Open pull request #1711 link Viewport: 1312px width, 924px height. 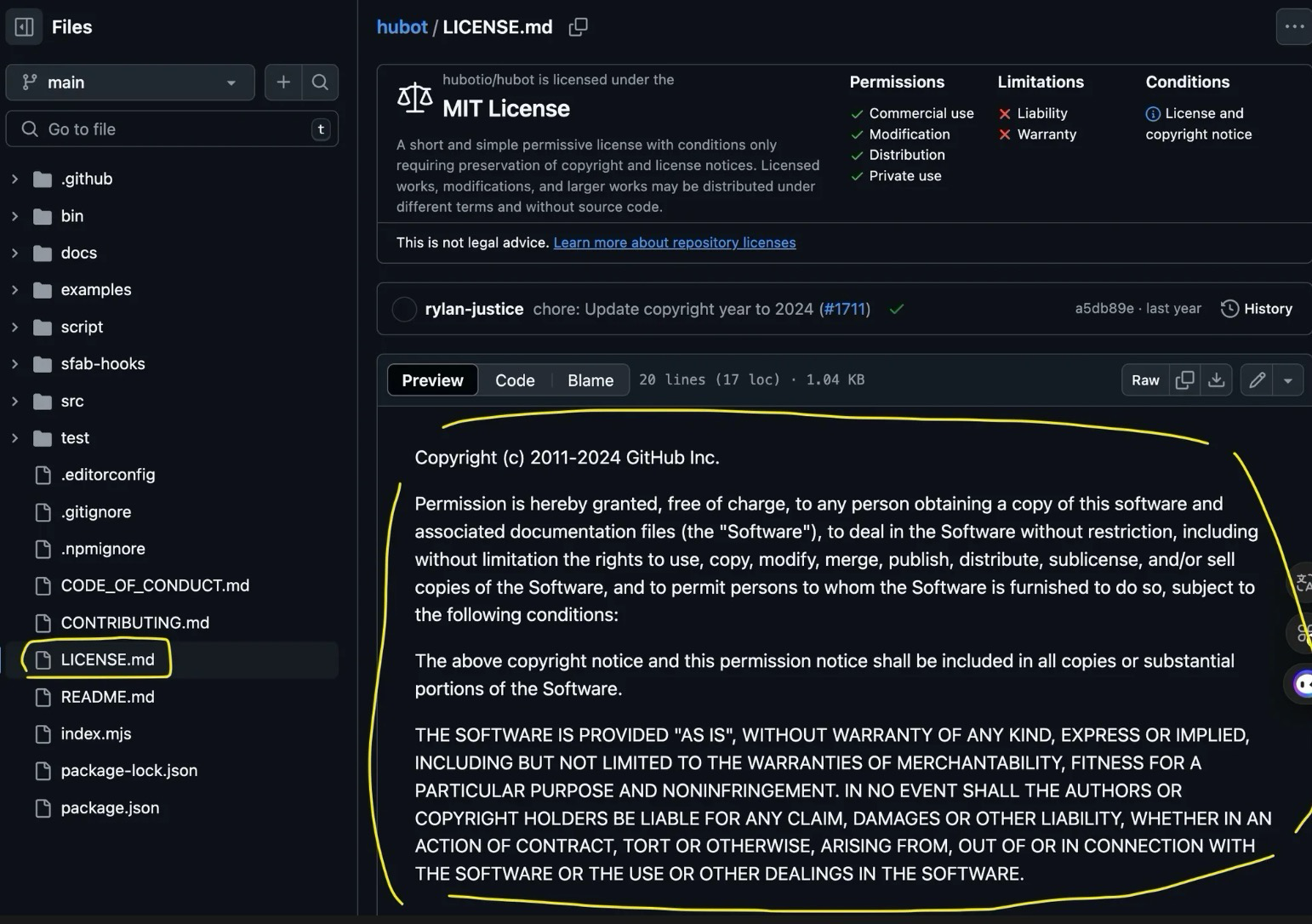coord(844,309)
